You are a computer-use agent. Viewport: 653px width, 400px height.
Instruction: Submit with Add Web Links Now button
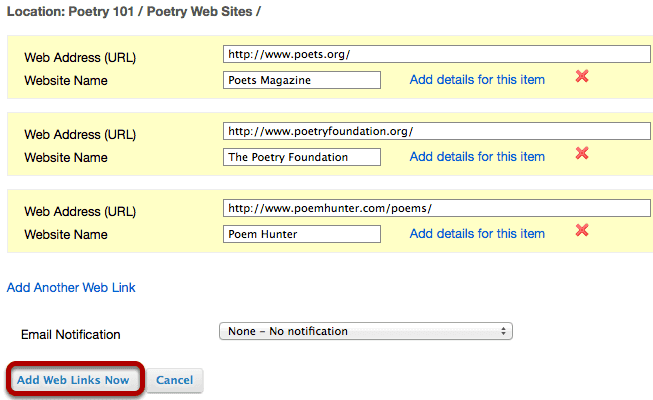73,380
